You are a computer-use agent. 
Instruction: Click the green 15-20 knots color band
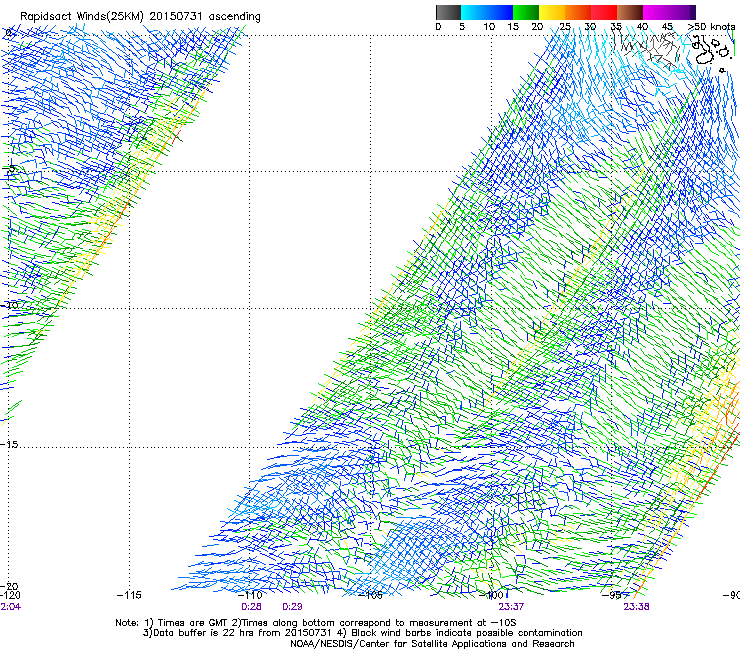click(526, 12)
